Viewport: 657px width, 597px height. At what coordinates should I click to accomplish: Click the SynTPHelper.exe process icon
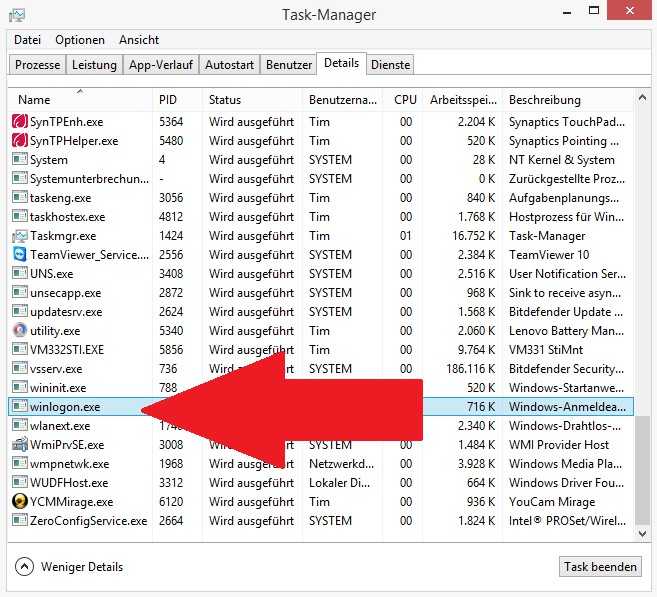[20, 140]
